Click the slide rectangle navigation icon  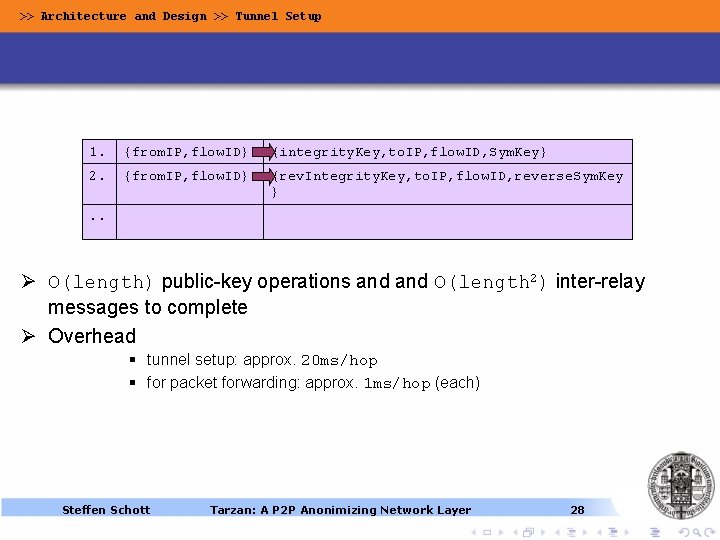click(487, 533)
